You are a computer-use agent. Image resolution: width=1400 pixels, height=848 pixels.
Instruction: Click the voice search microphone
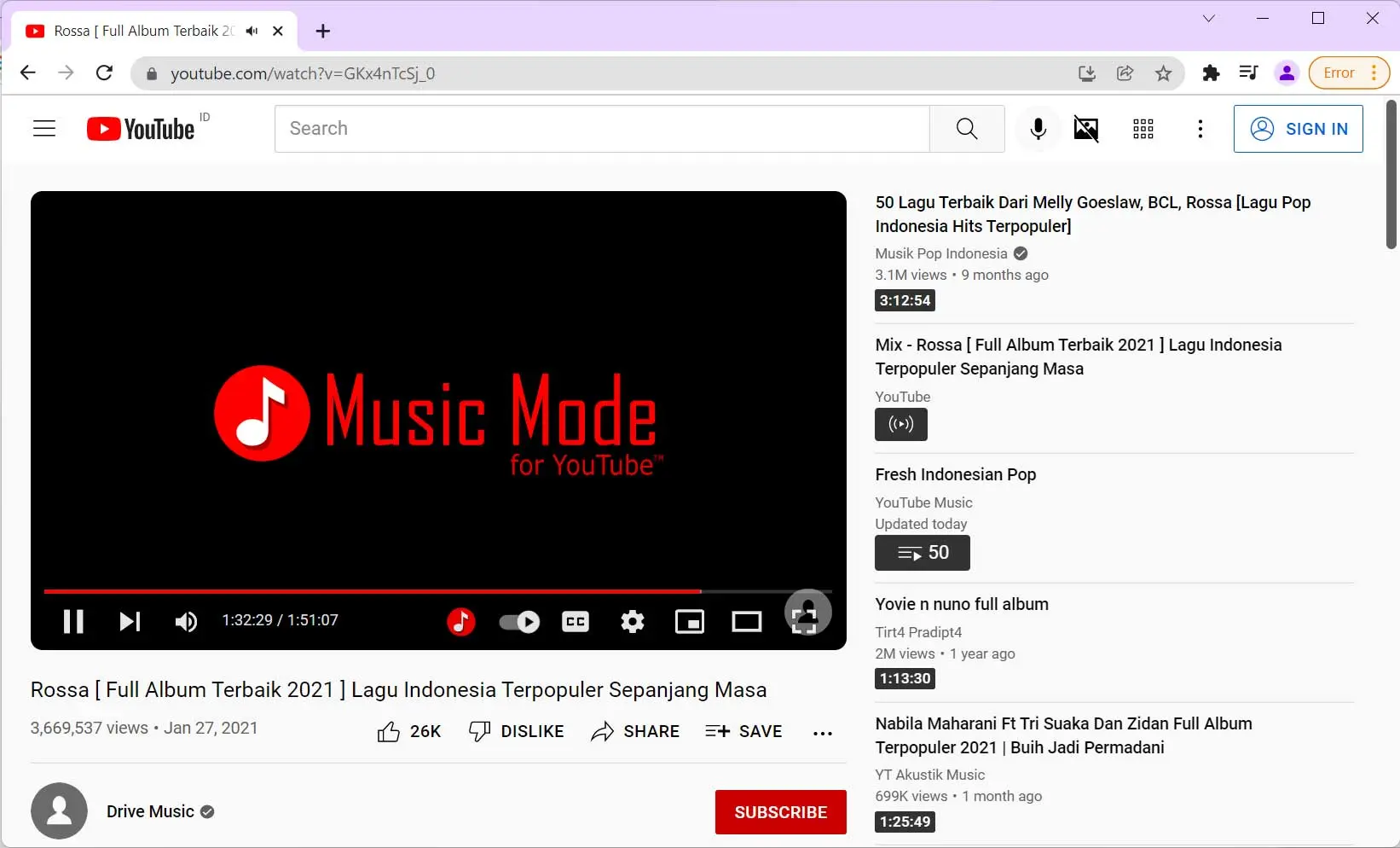tap(1038, 129)
